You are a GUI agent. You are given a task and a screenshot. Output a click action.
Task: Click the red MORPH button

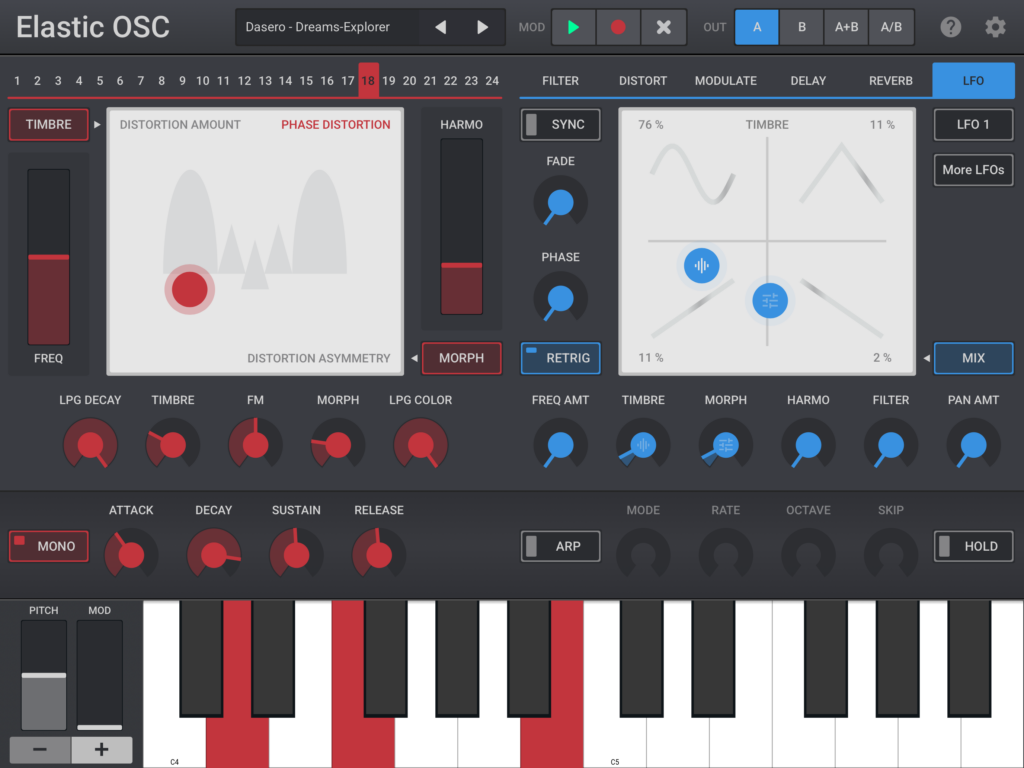462,358
